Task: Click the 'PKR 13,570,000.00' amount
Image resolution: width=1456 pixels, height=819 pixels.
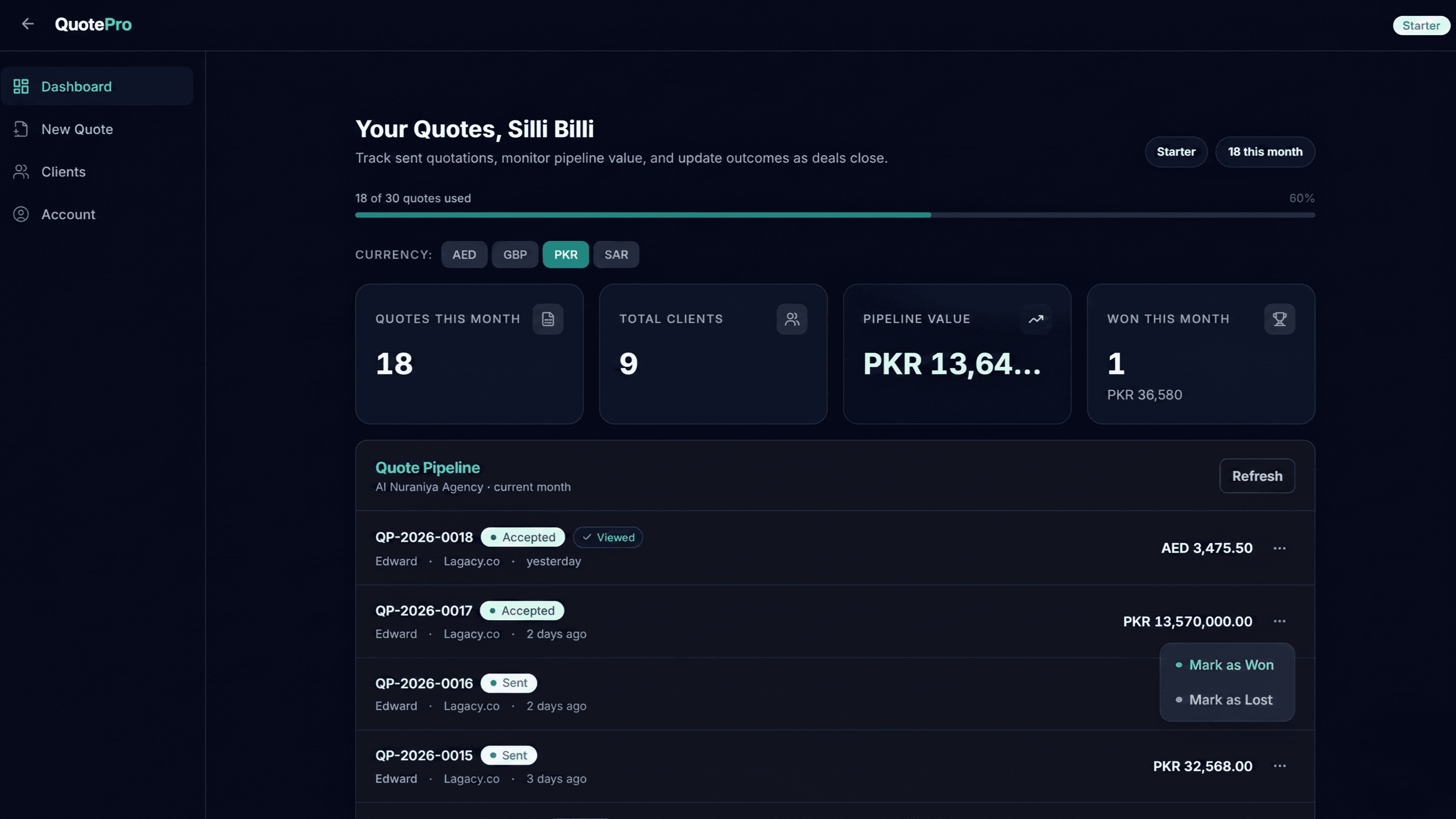Action: pos(1187,621)
